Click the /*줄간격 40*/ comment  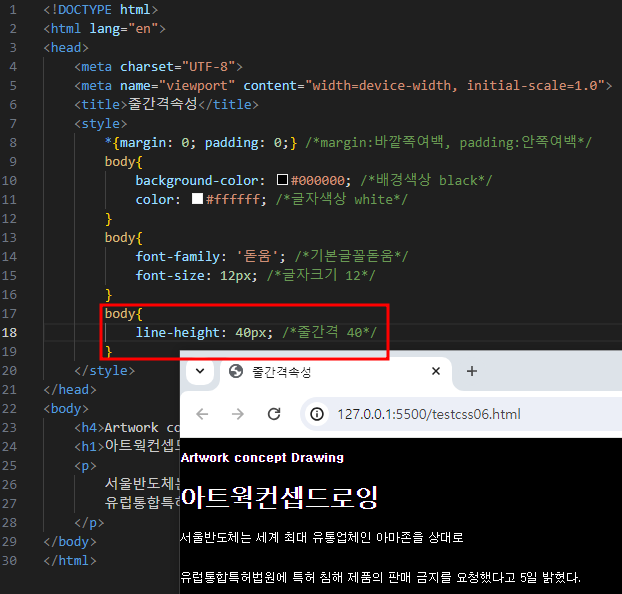[329, 333]
